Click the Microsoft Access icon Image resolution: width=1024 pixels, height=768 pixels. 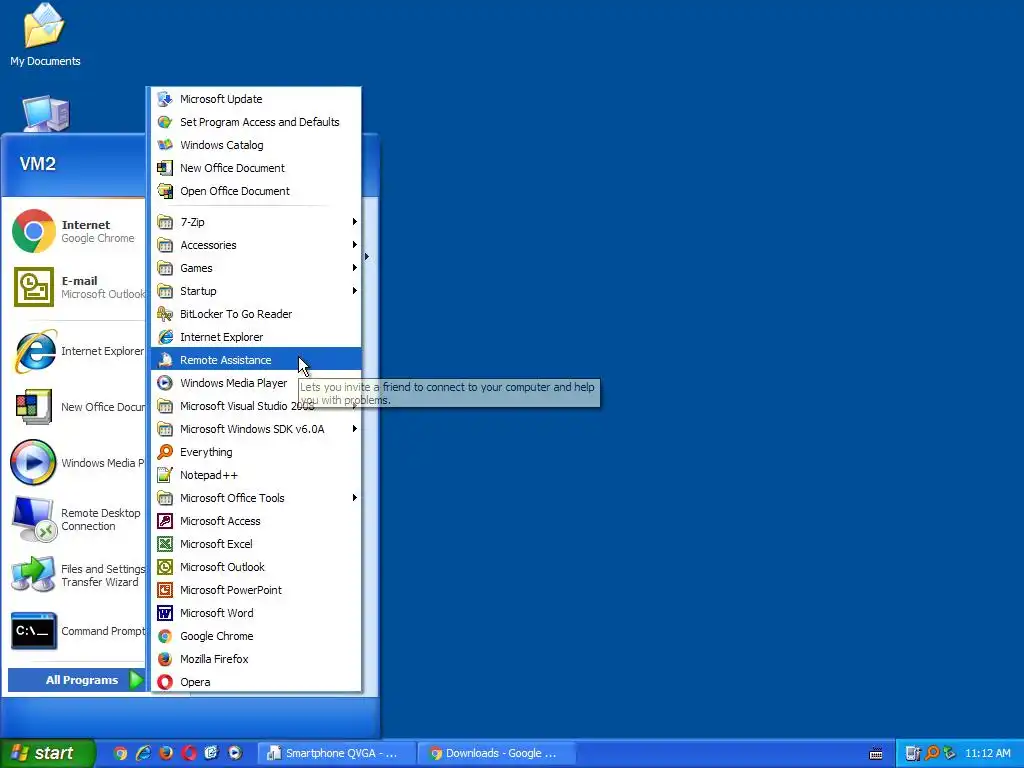tap(165, 521)
